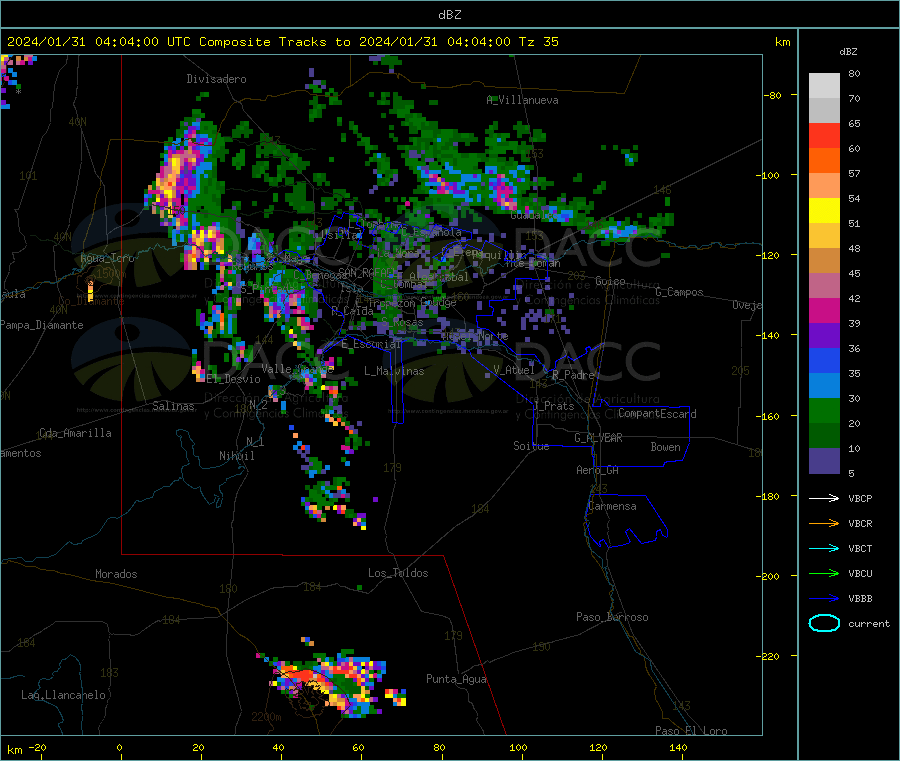900x761 pixels.
Task: Click the dBZ label above the color scale
Action: tap(848, 52)
